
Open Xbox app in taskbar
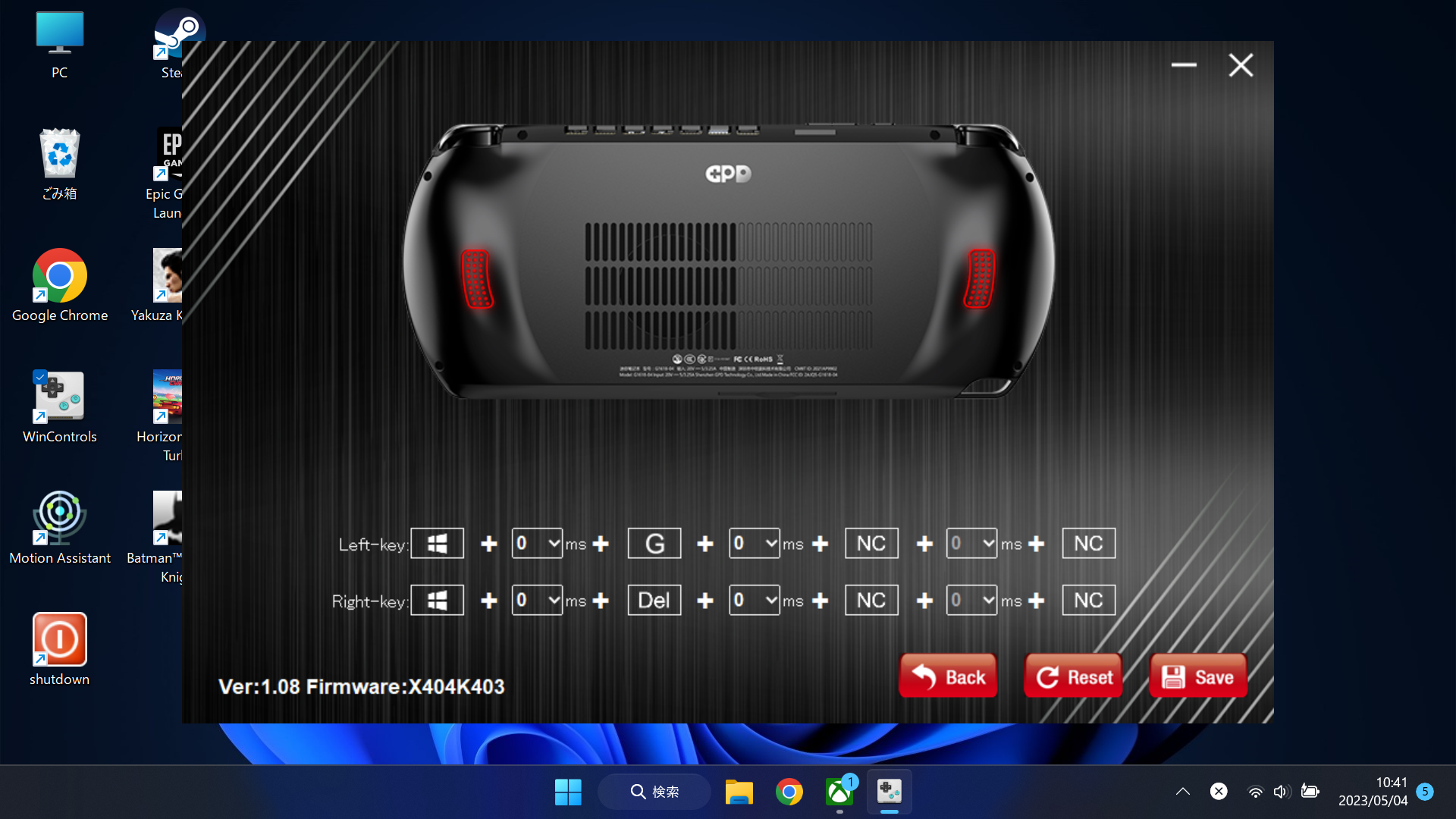839,792
